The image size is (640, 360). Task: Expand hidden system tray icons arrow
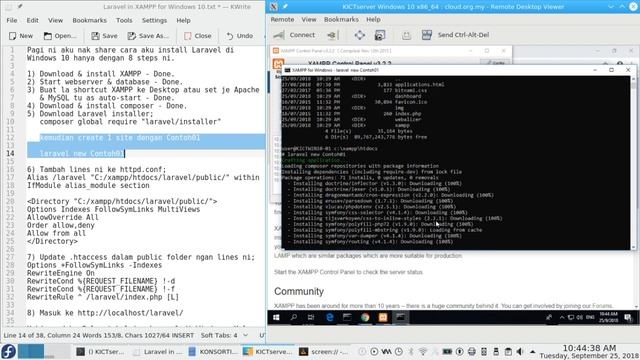tap(533, 351)
